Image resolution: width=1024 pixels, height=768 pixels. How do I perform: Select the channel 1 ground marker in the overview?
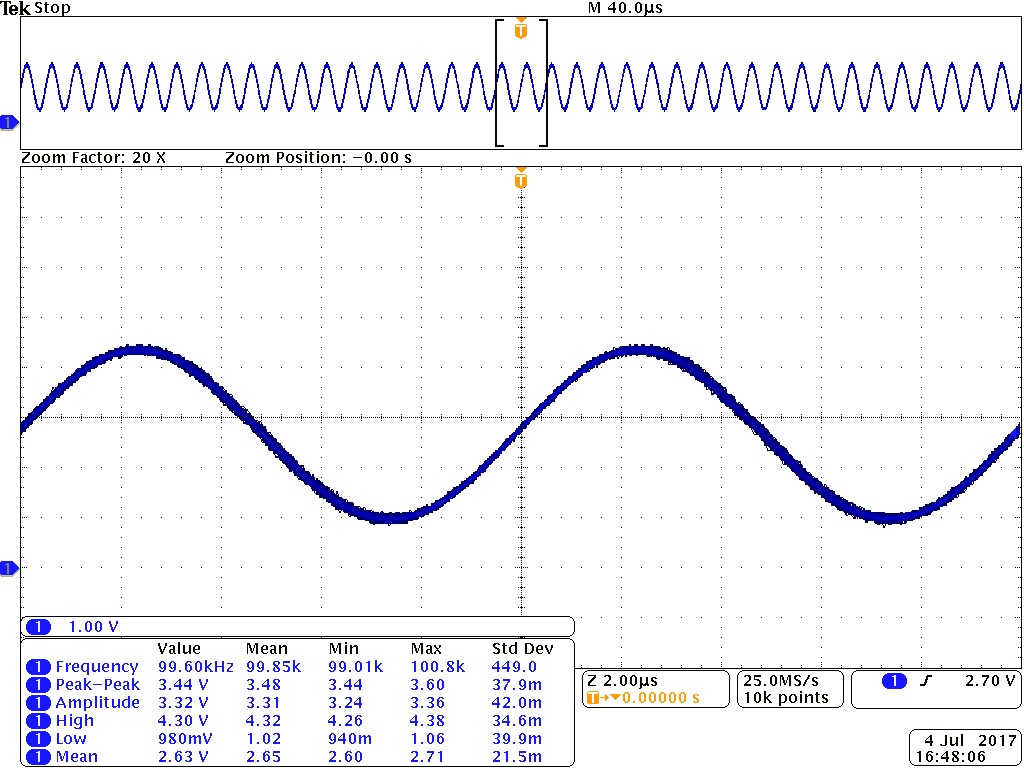coord(8,122)
